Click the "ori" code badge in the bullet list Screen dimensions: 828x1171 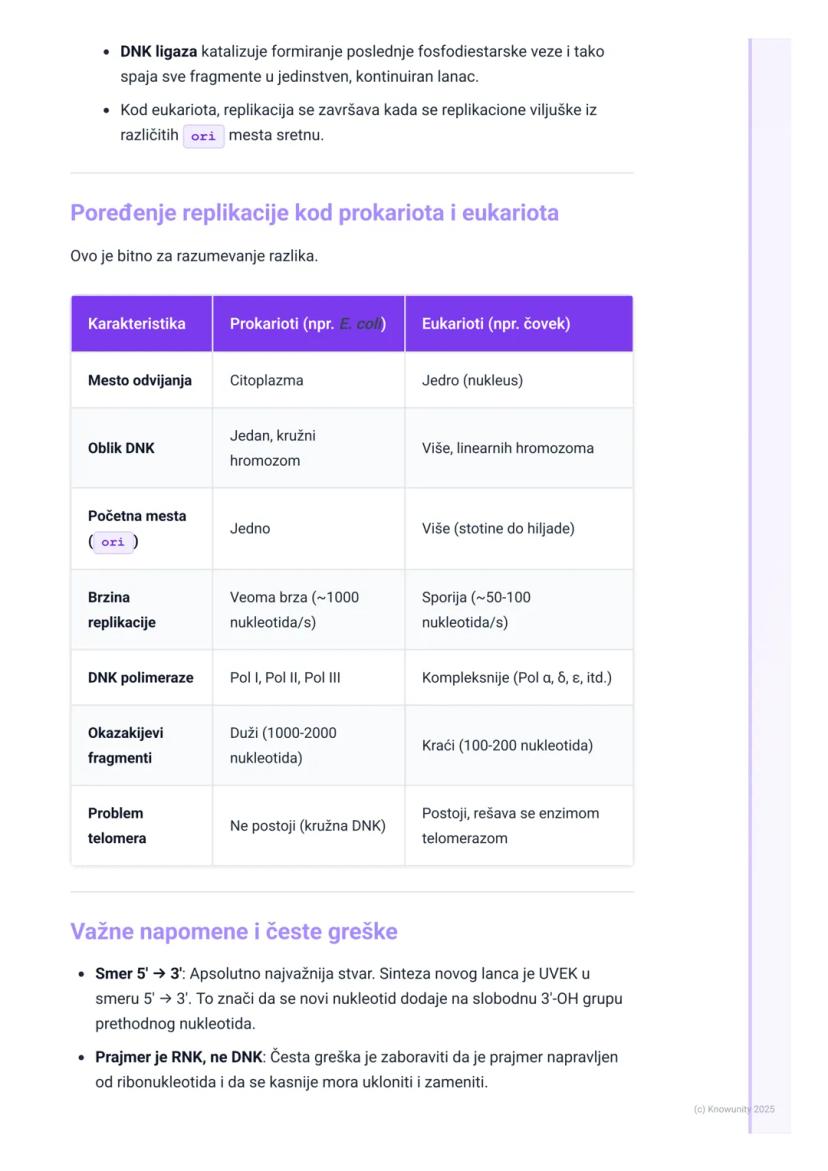[x=203, y=136]
